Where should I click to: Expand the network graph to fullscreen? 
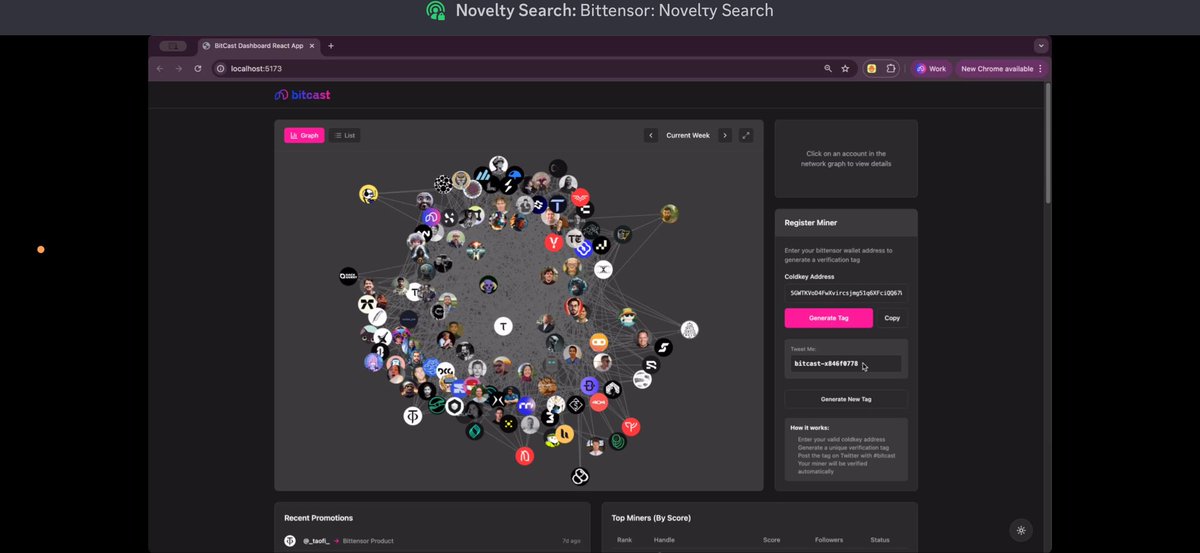[746, 135]
